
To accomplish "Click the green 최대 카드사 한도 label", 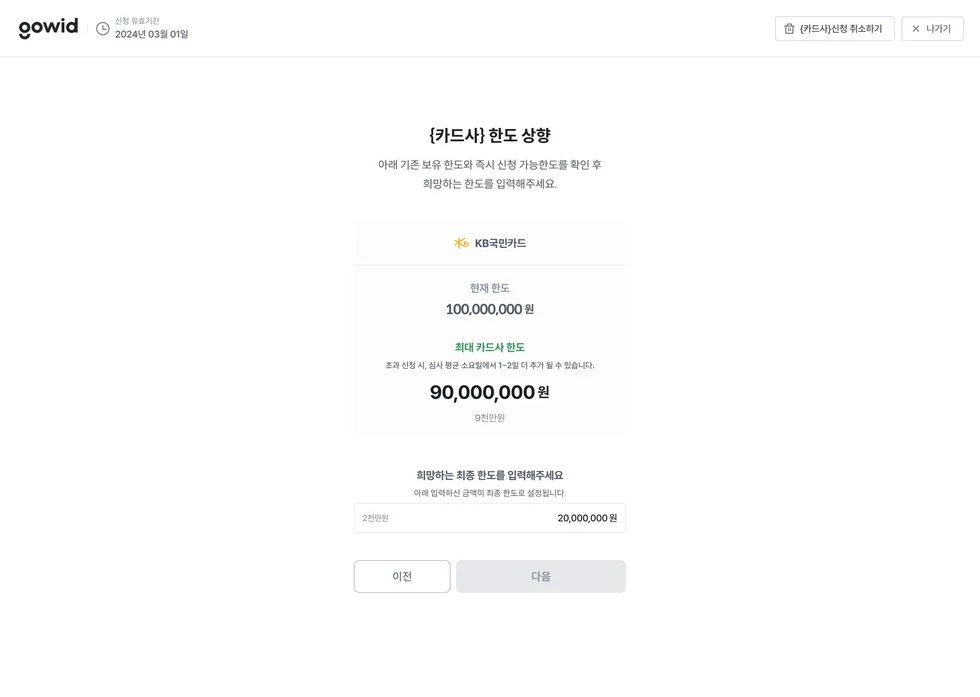I will pyautogui.click(x=489, y=348).
